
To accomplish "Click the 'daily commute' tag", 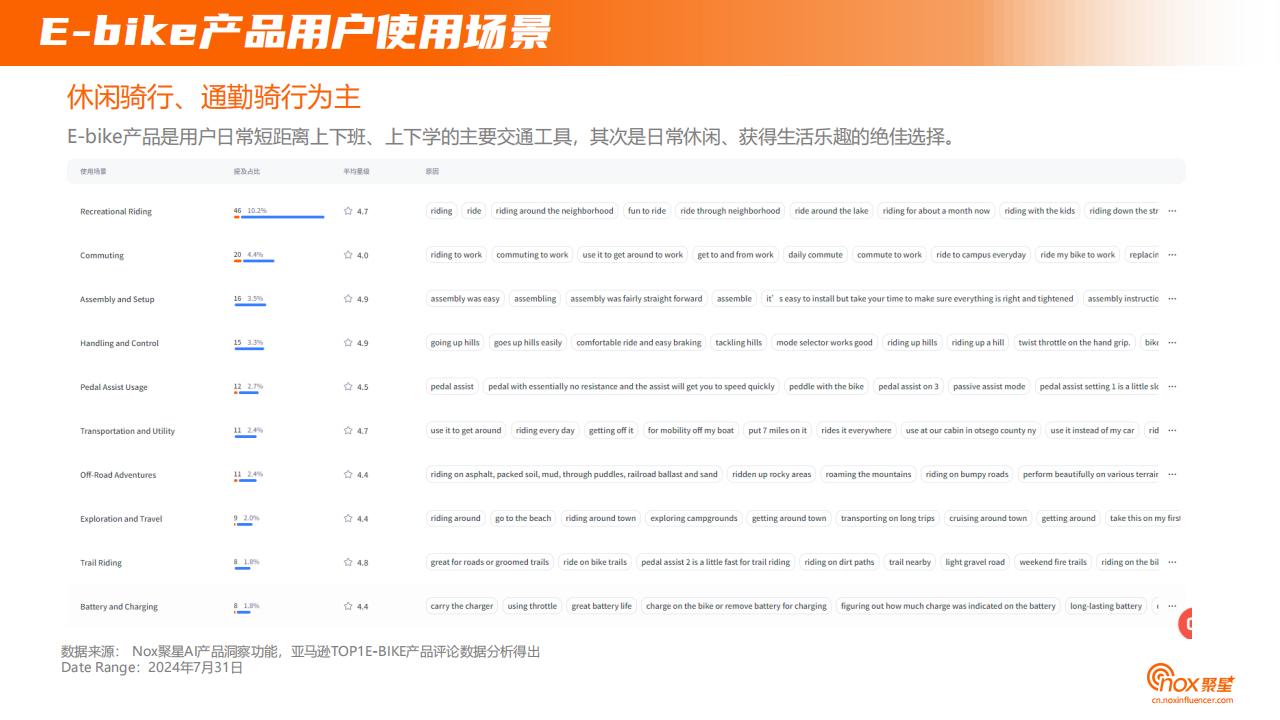I will [815, 255].
